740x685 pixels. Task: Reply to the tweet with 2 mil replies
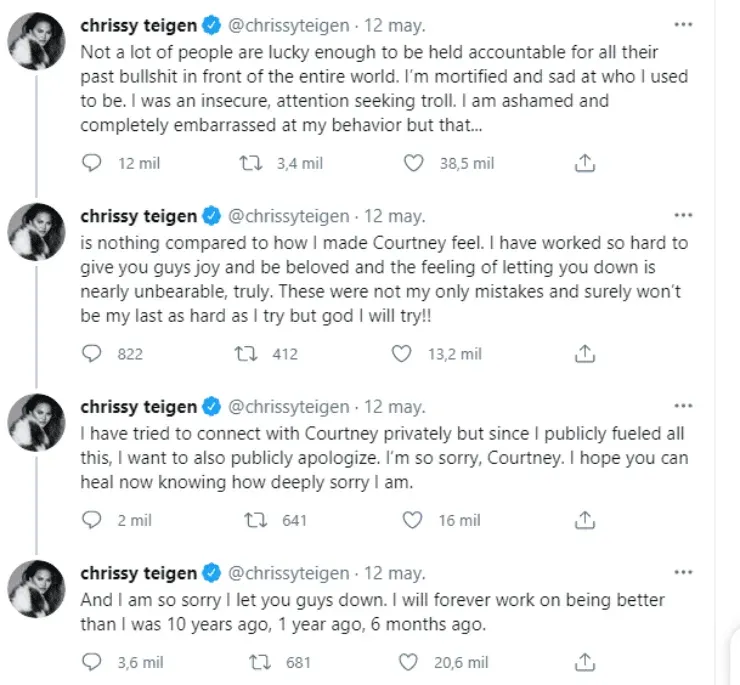pyautogui.click(x=92, y=520)
